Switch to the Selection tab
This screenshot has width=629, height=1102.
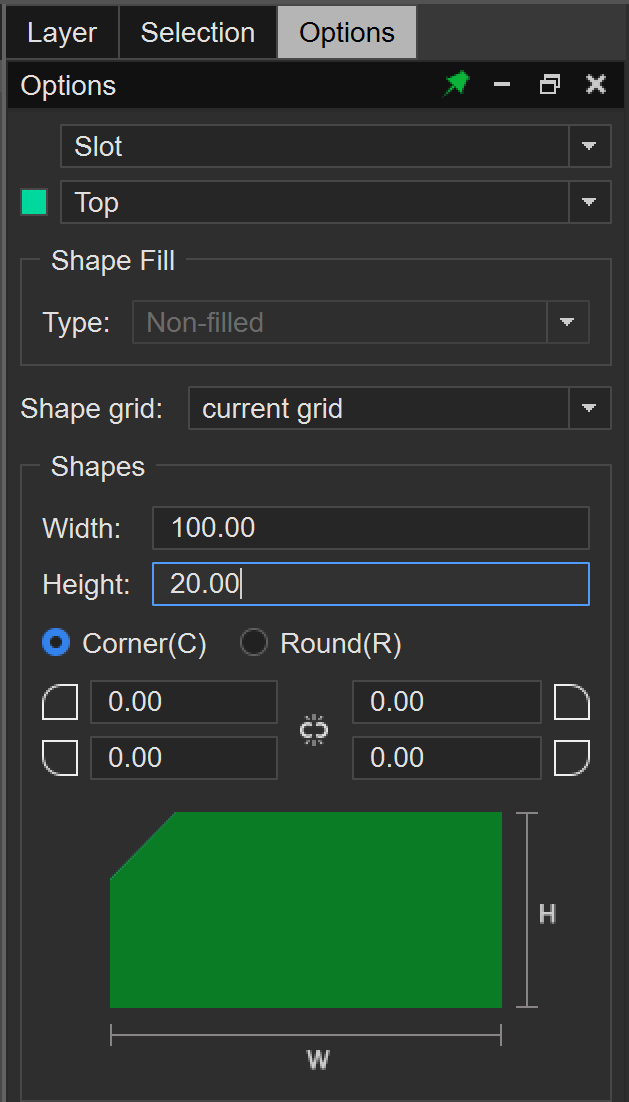[x=197, y=32]
